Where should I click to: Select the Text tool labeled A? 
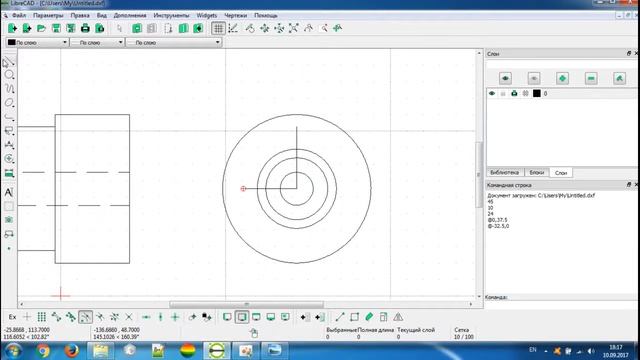click(x=9, y=192)
